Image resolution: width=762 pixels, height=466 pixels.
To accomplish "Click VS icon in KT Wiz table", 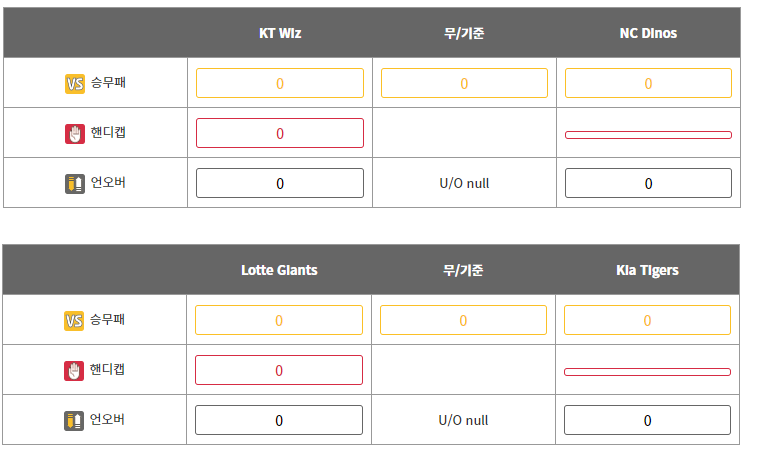I will [75, 84].
